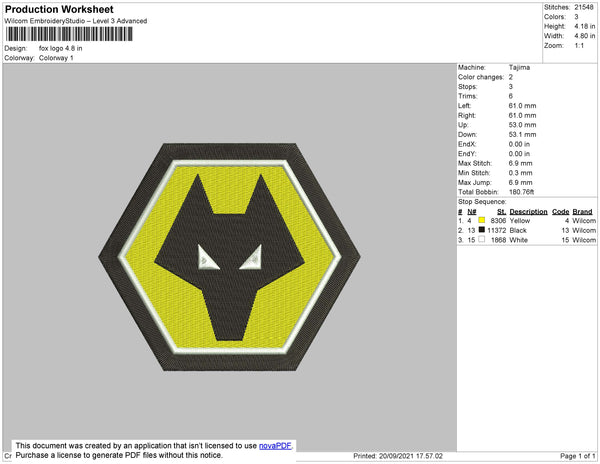Select the Stops value 3

pyautogui.click(x=510, y=87)
